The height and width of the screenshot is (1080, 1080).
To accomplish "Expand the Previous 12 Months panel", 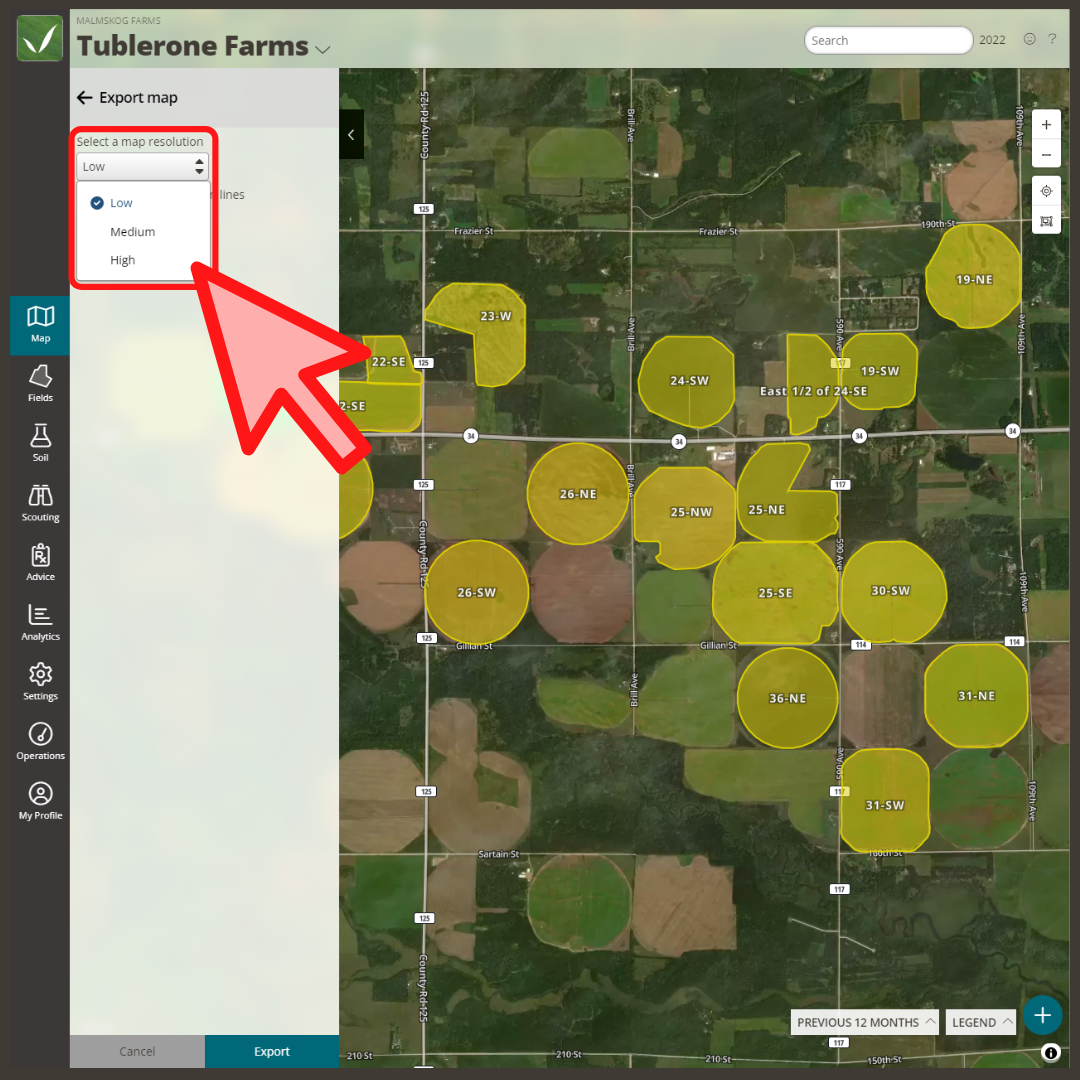I will [864, 1022].
